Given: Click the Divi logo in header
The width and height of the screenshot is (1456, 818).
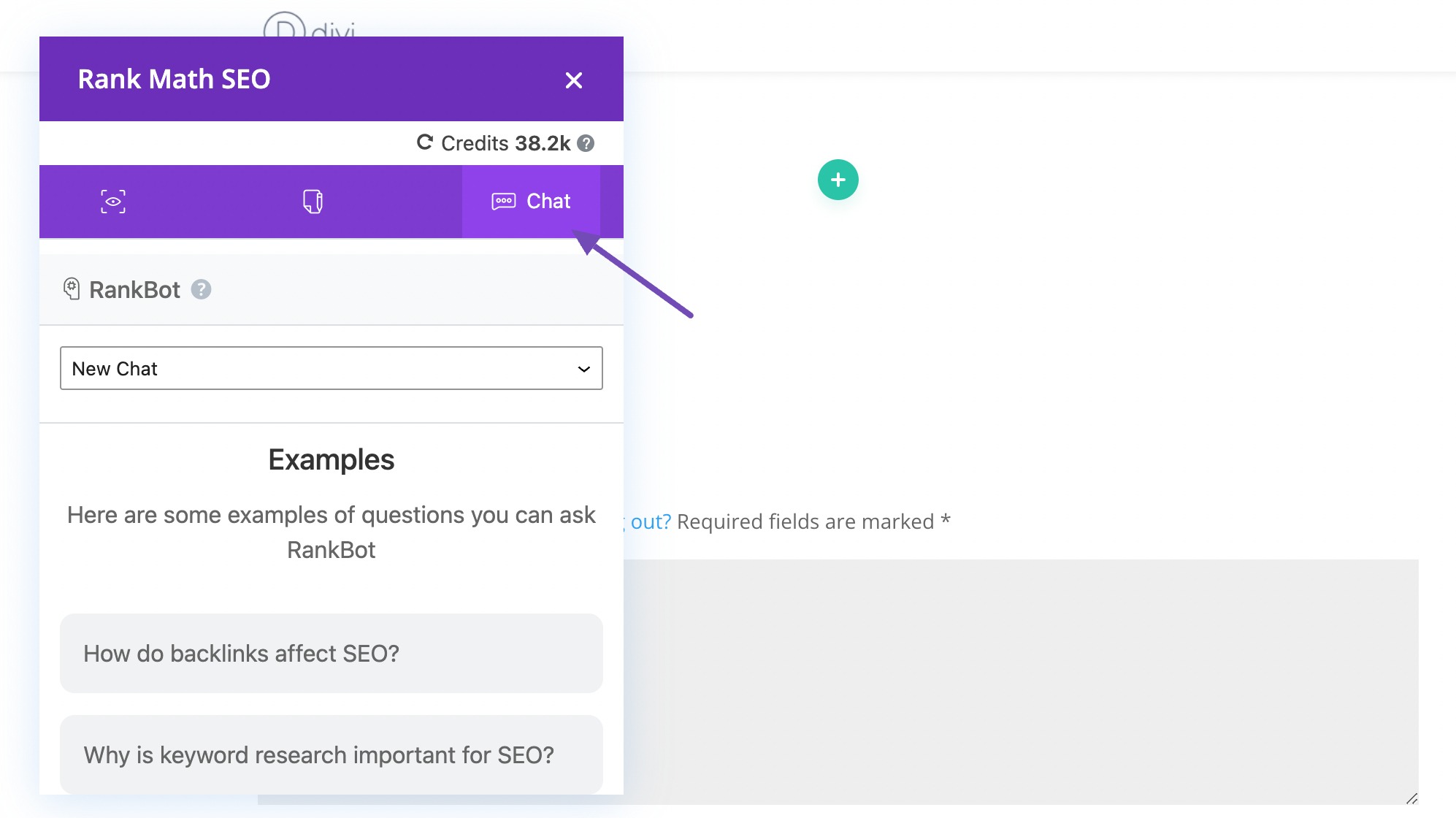Looking at the screenshot, I should 310,25.
